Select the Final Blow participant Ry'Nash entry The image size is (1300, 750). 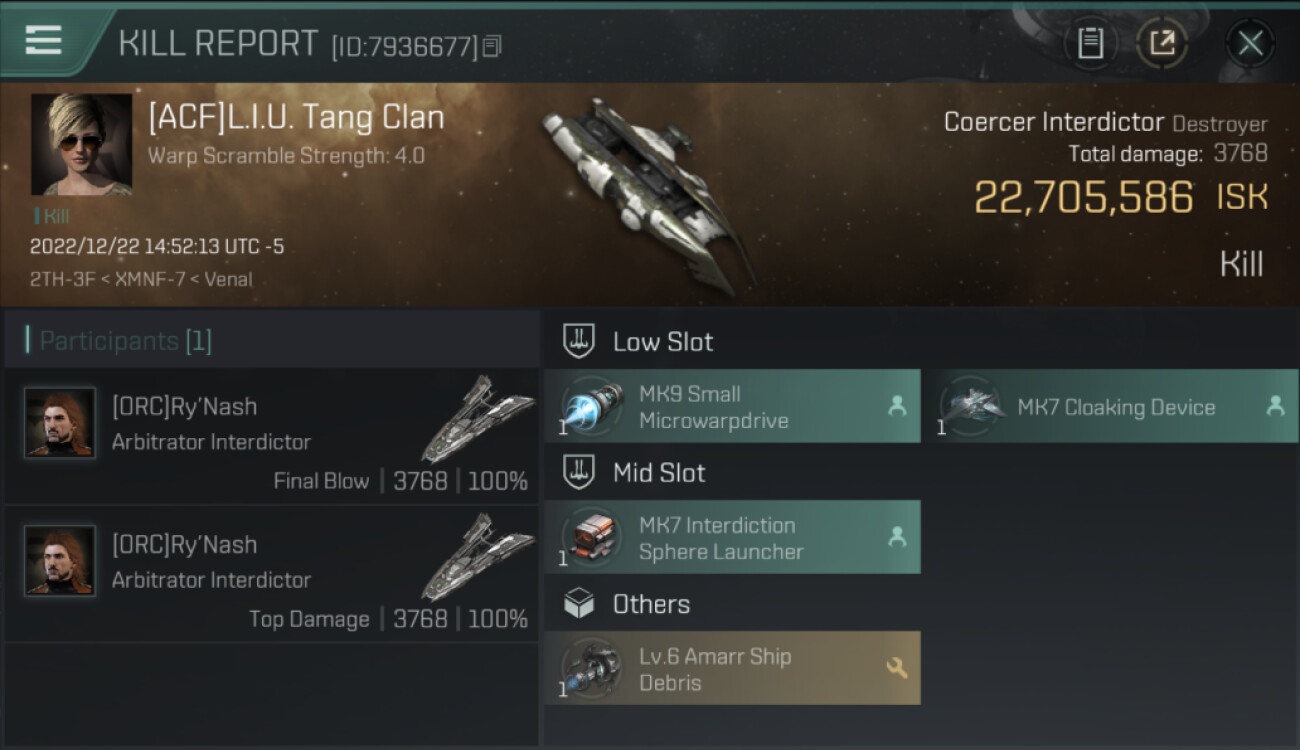[x=272, y=437]
